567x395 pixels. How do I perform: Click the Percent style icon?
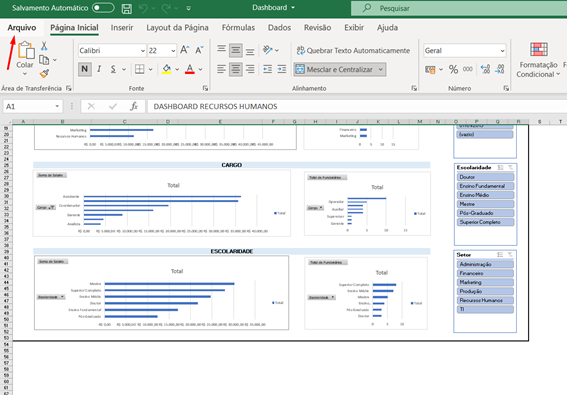[x=453, y=69]
